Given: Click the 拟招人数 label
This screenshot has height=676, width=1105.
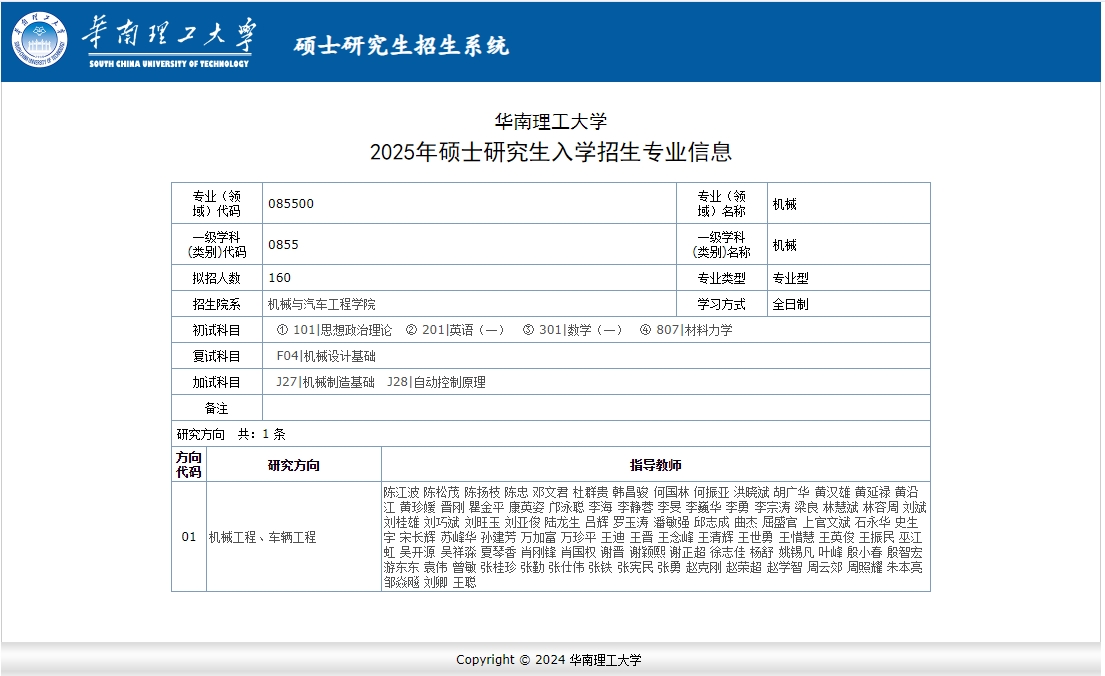Looking at the screenshot, I should tap(216, 278).
